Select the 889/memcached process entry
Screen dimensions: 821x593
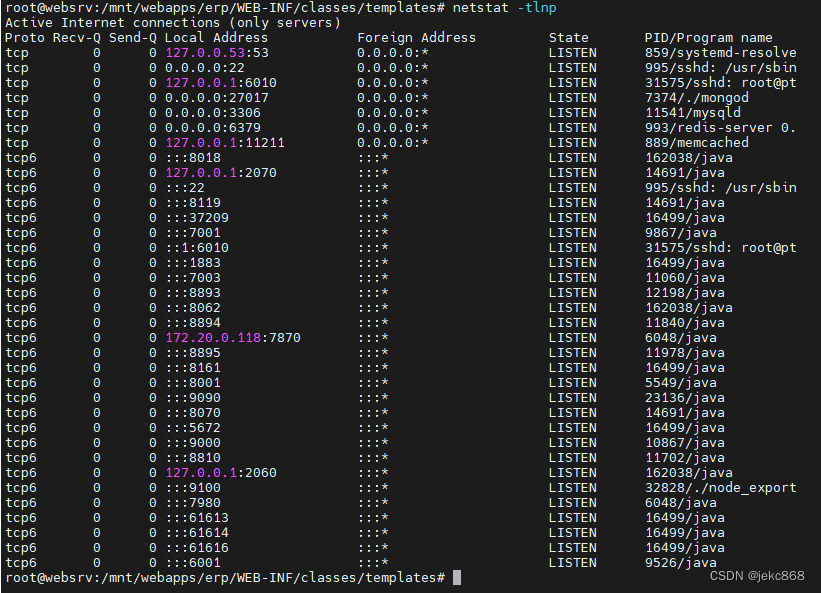click(696, 143)
